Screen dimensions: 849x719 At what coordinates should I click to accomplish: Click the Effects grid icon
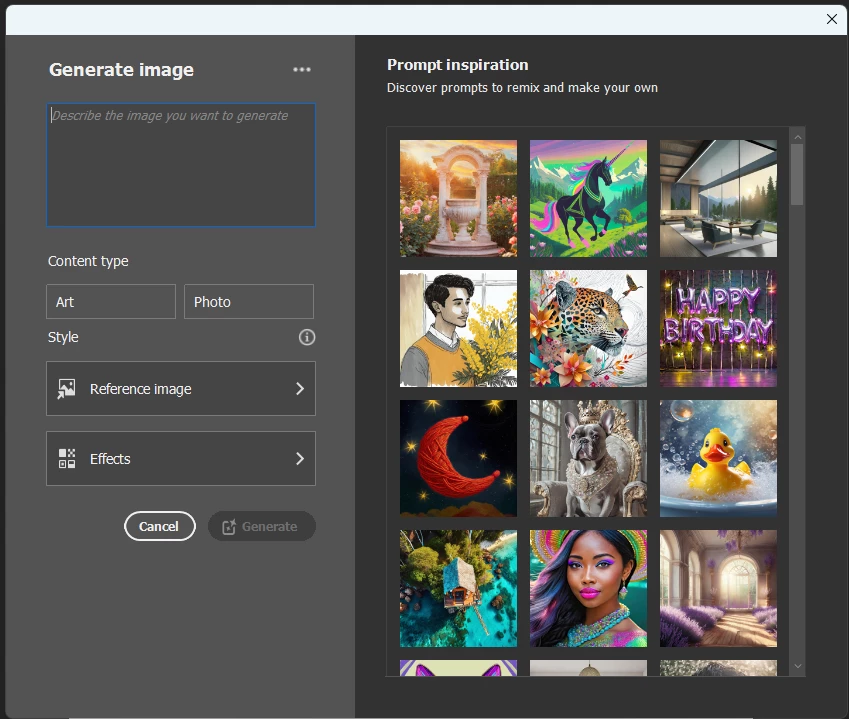[67, 459]
